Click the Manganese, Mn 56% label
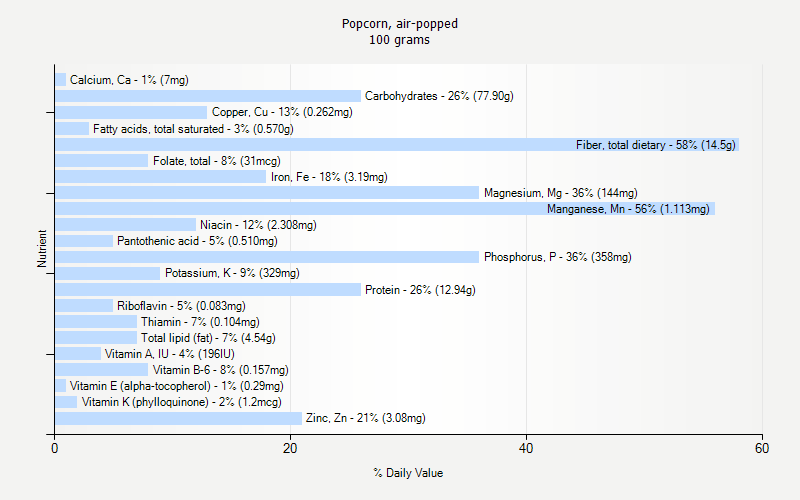 [x=628, y=209]
